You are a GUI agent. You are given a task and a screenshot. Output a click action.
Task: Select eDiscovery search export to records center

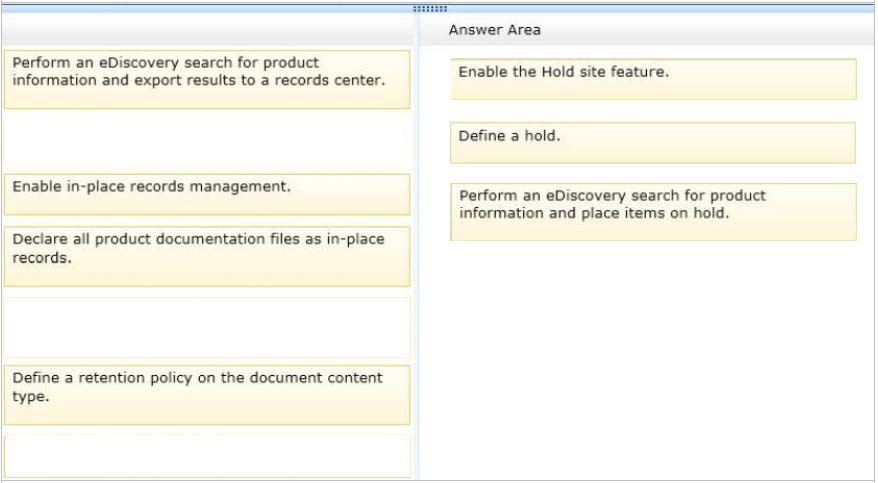point(207,79)
